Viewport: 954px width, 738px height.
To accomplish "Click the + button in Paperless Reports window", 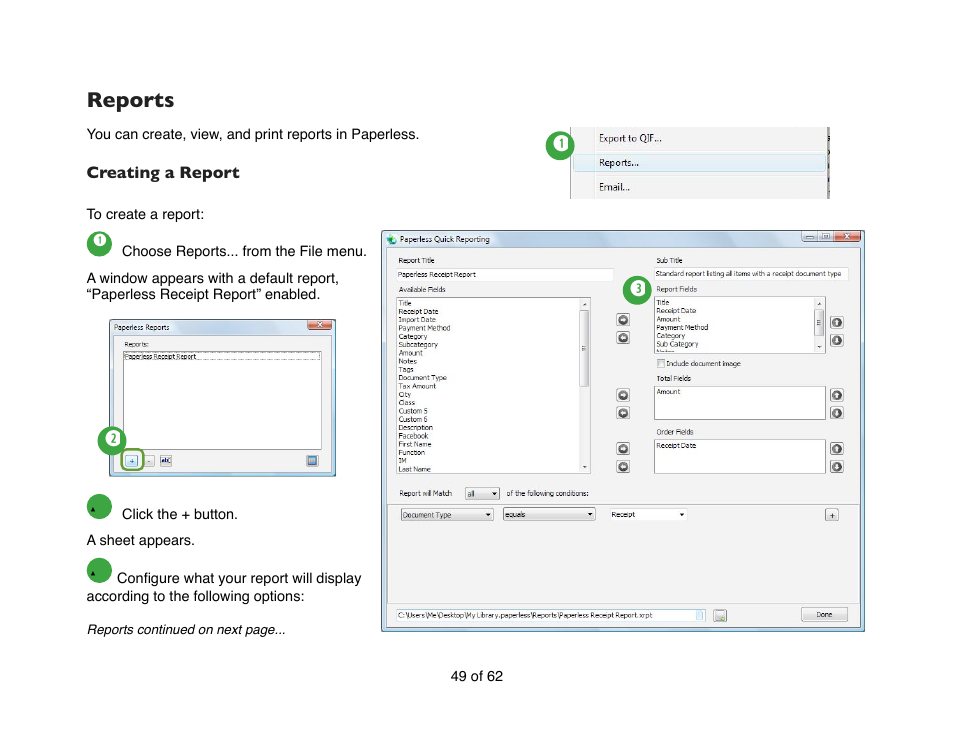I will coord(132,461).
